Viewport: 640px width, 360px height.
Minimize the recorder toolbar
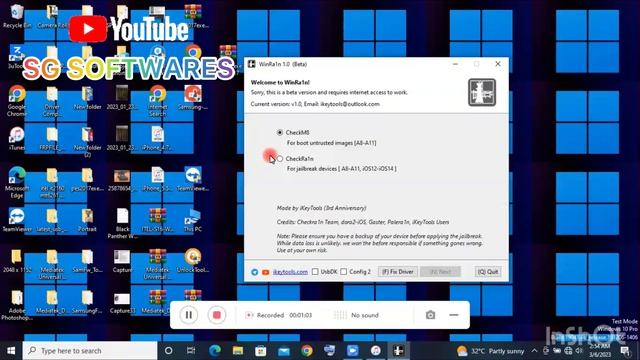pos(454,315)
